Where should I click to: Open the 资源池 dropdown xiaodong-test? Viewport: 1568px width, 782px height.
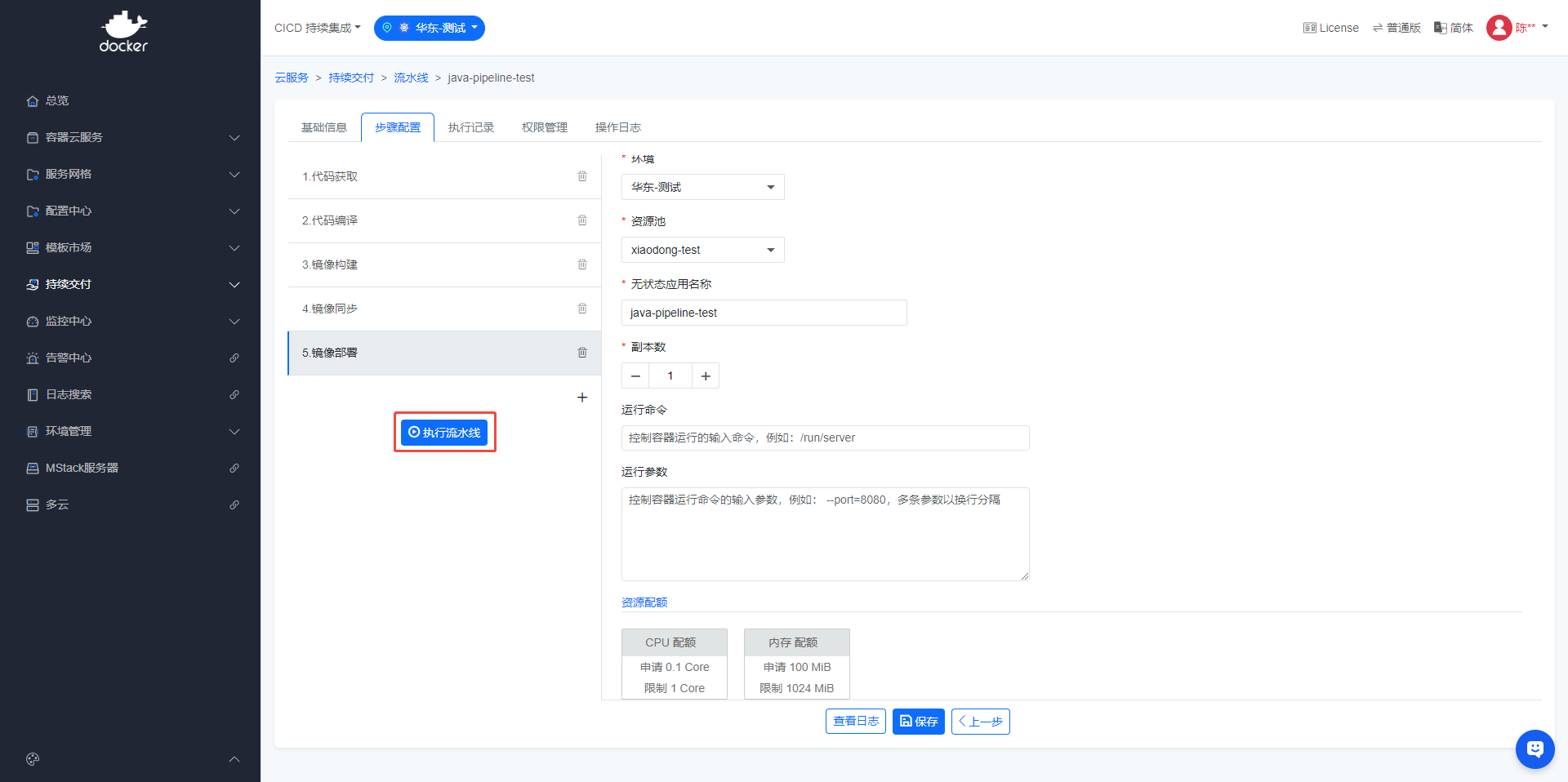(702, 250)
